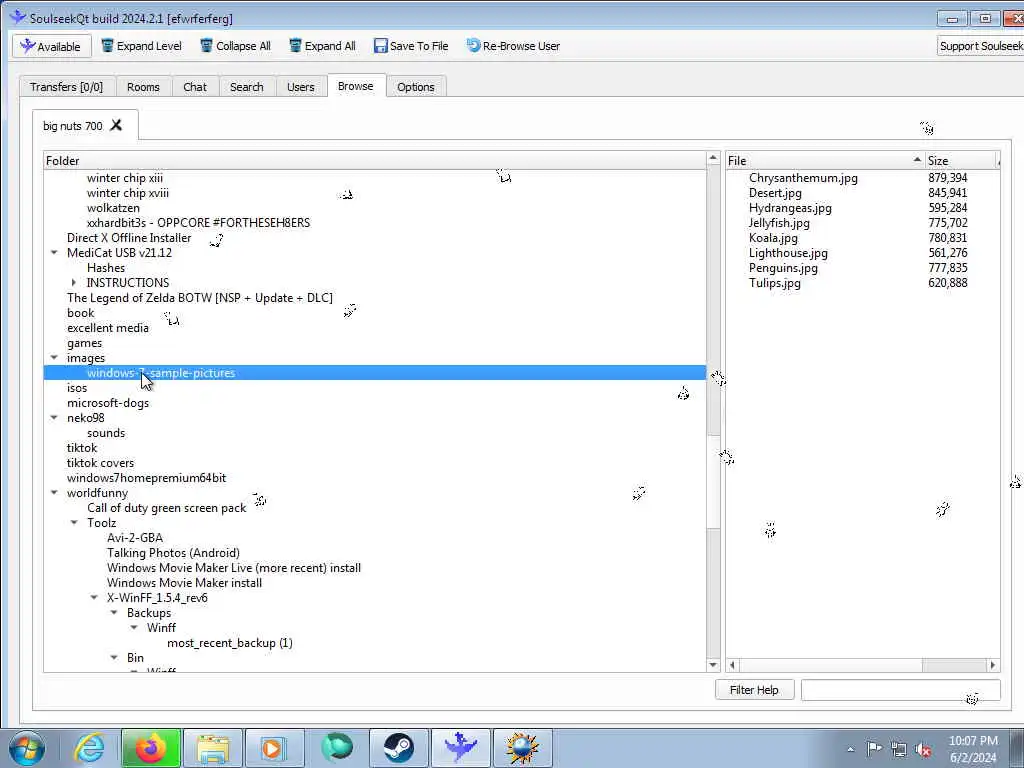This screenshot has height=768, width=1024.
Task: Click file list horizontal scrollbar right arrow
Action: (x=993, y=665)
